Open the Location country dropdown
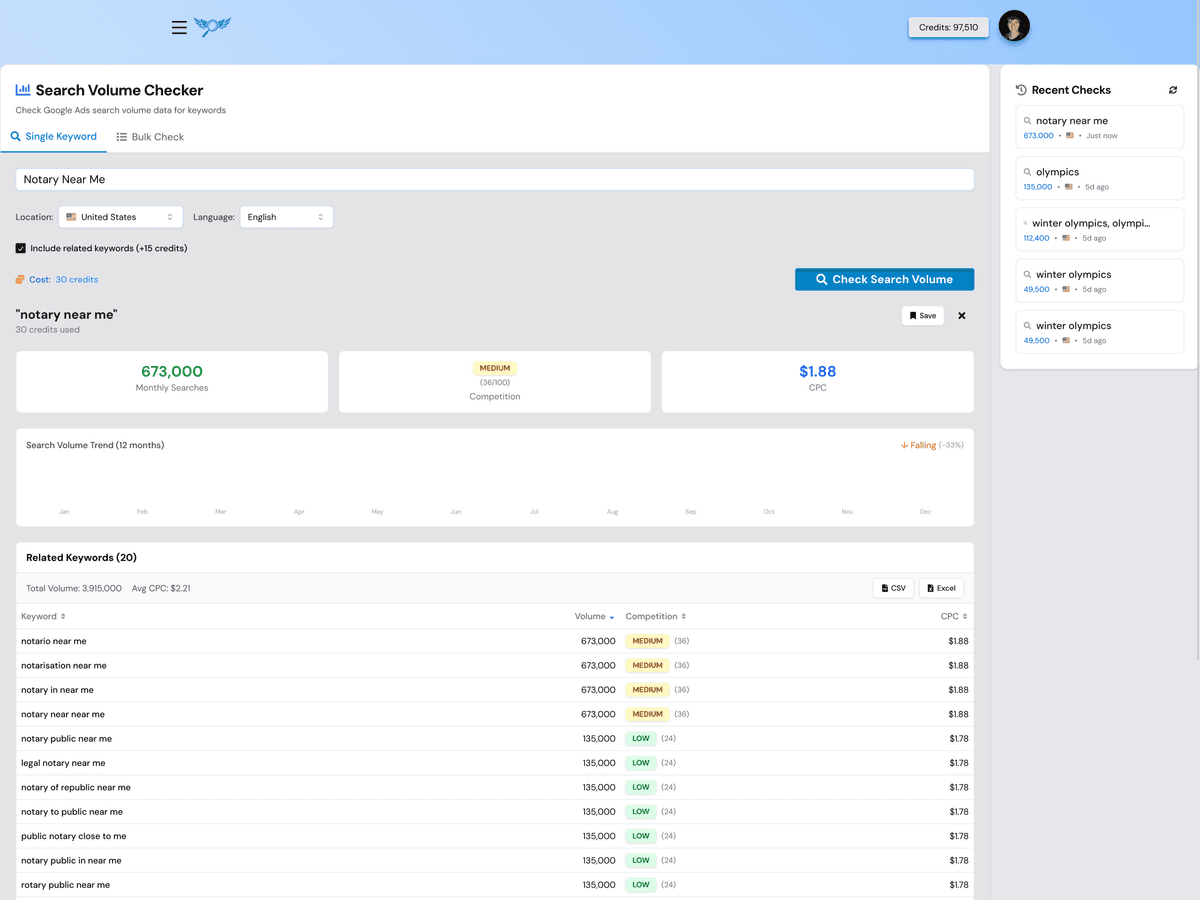The height and width of the screenshot is (900, 1200). tap(120, 216)
